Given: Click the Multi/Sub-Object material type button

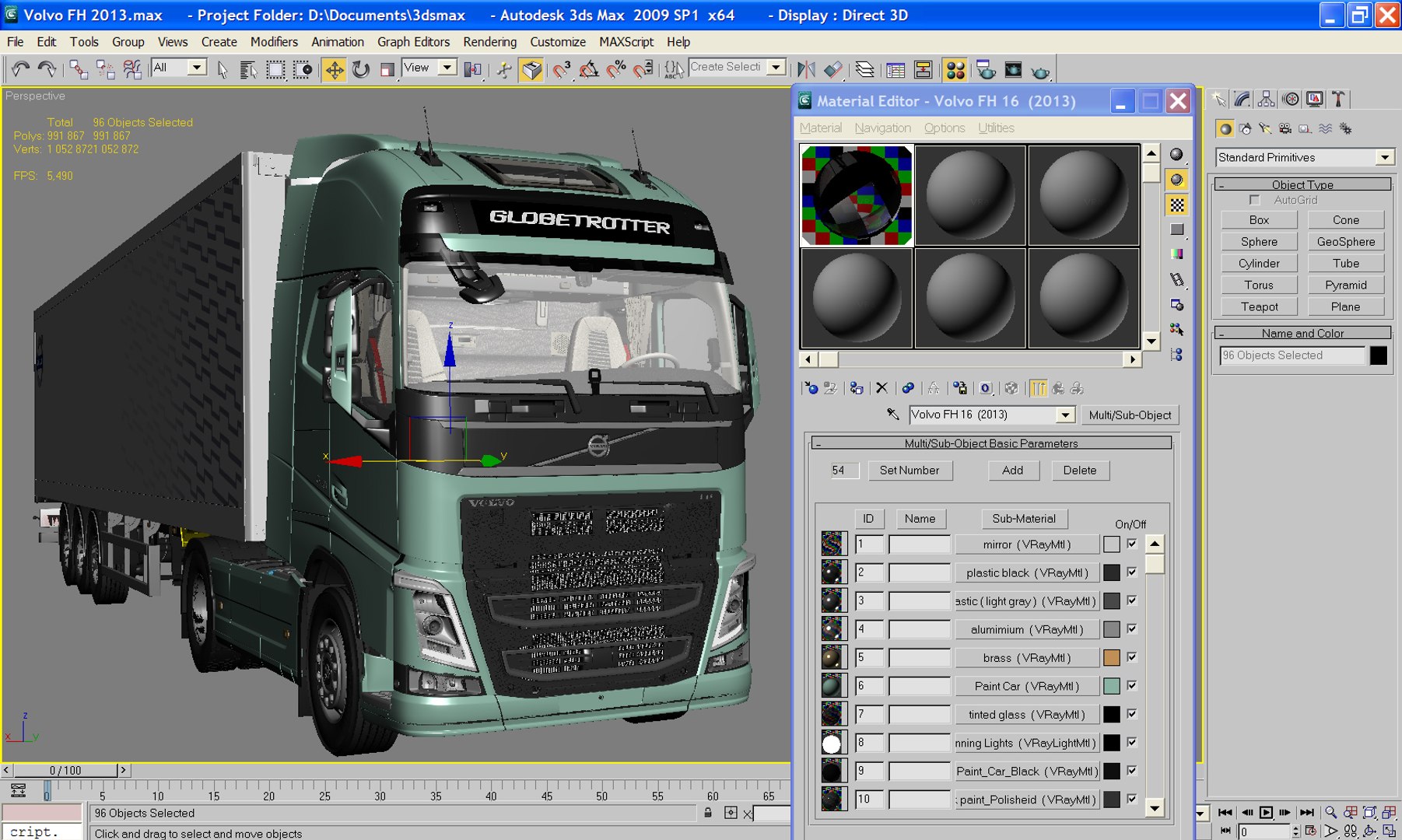Looking at the screenshot, I should coord(1130,415).
